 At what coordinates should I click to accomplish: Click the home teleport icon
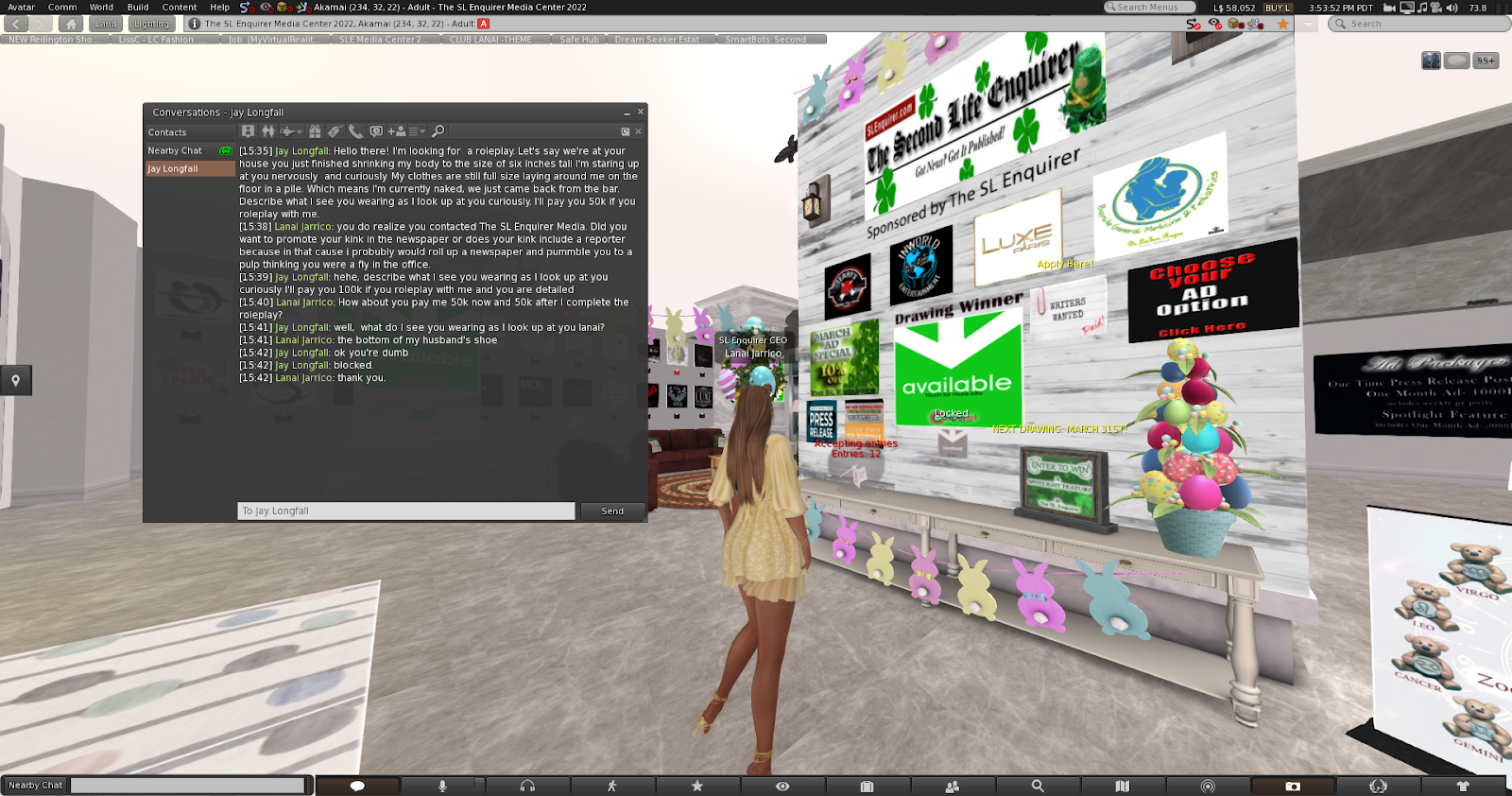tap(70, 24)
